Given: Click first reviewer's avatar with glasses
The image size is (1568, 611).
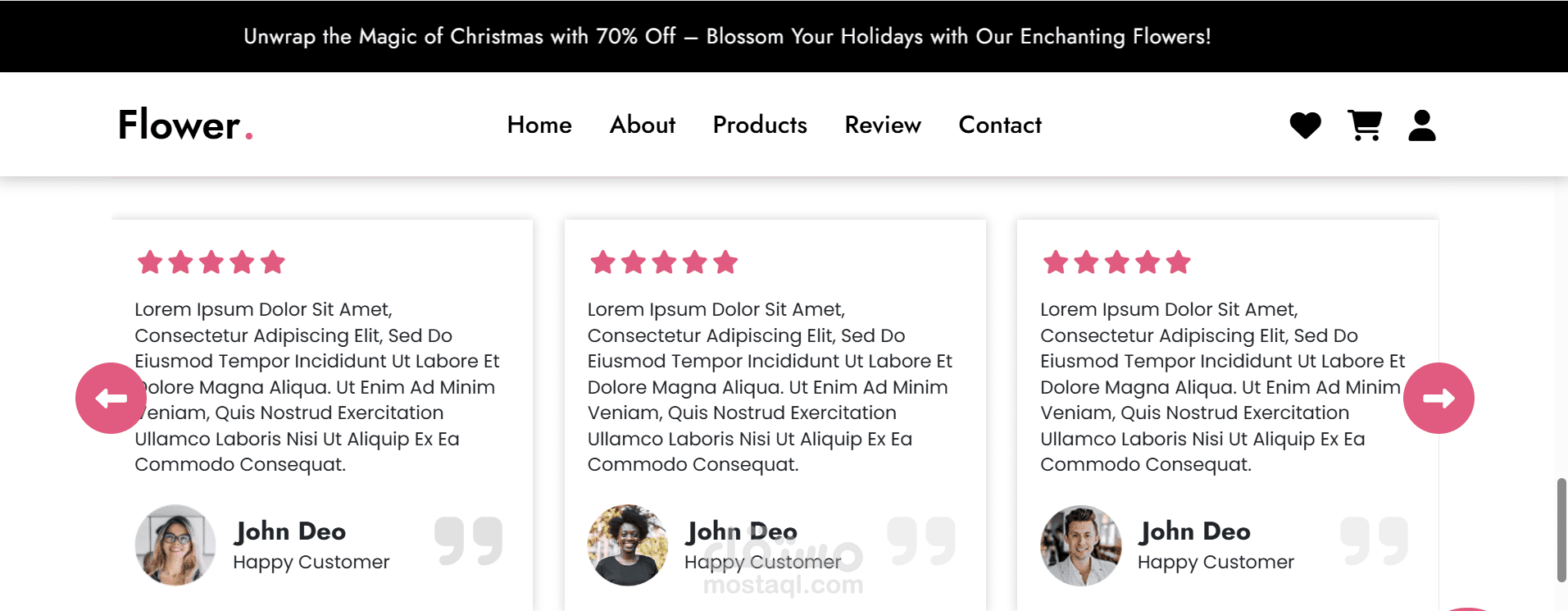Looking at the screenshot, I should coord(175,545).
